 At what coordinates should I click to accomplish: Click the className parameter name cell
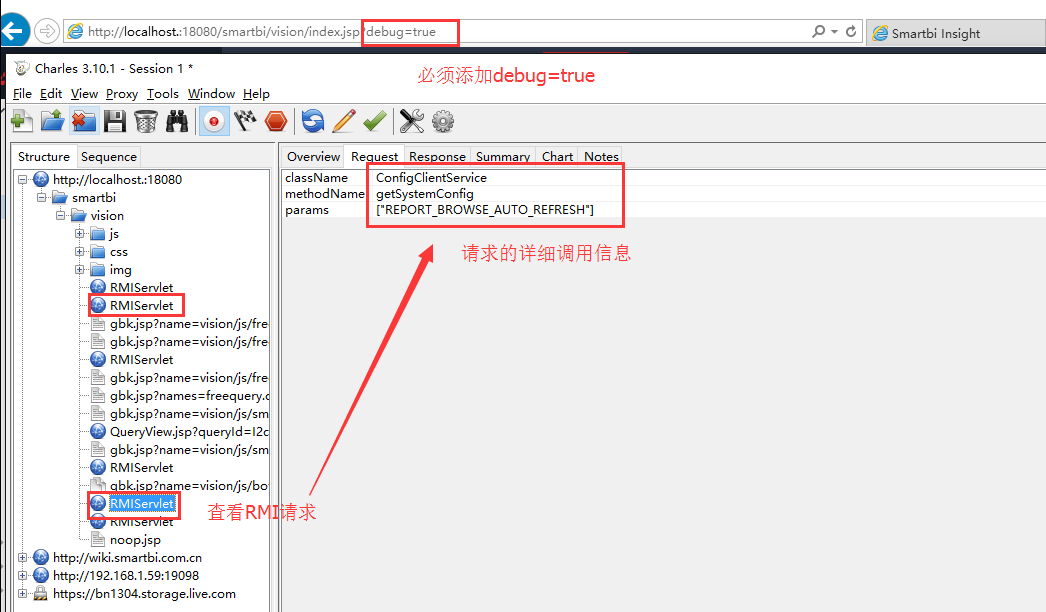coord(316,178)
